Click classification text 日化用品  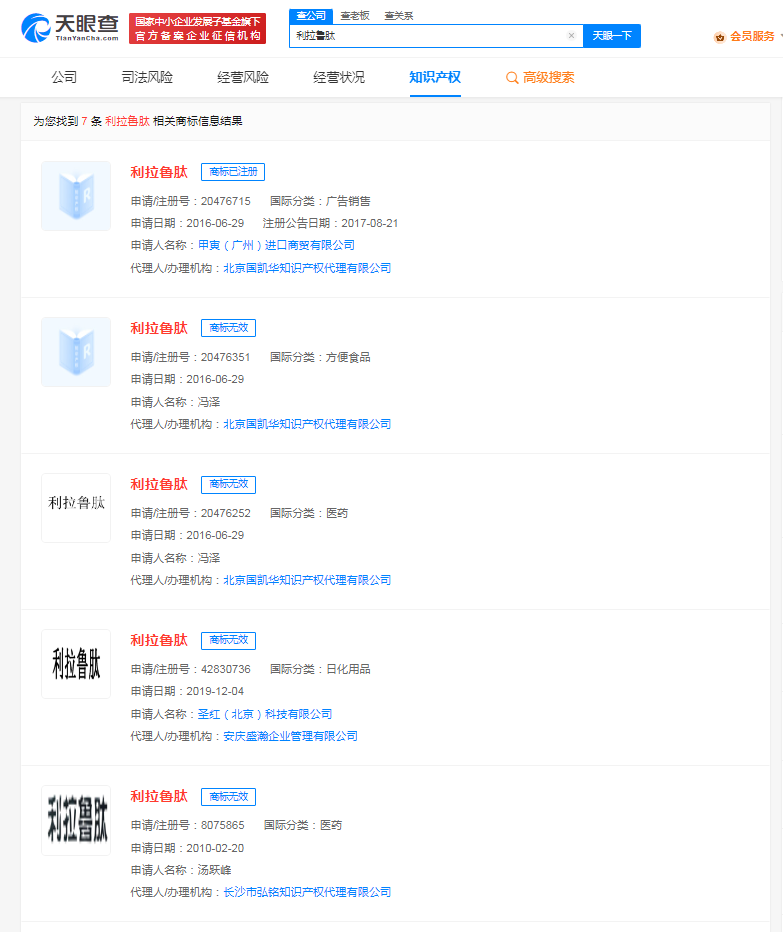point(348,669)
